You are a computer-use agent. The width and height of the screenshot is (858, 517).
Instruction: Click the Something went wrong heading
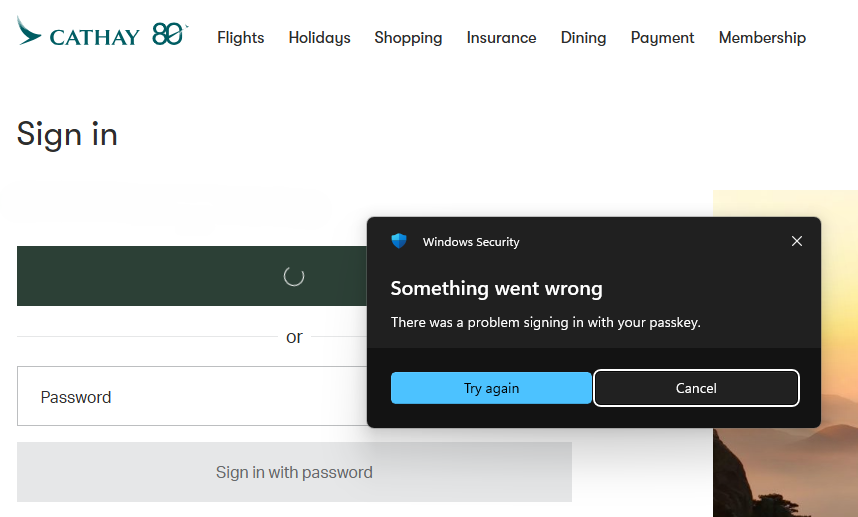496,289
